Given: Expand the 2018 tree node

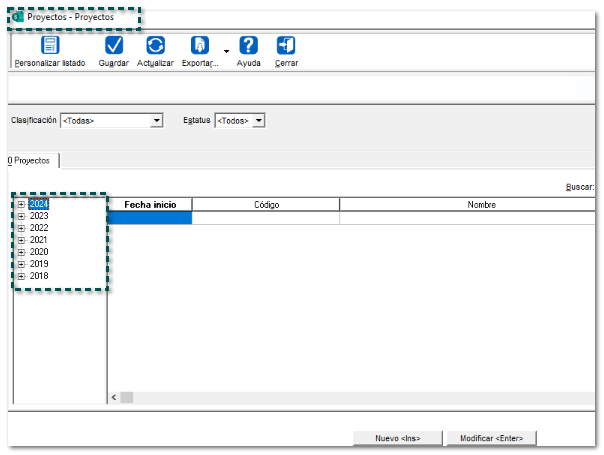Looking at the screenshot, I should click(21, 276).
